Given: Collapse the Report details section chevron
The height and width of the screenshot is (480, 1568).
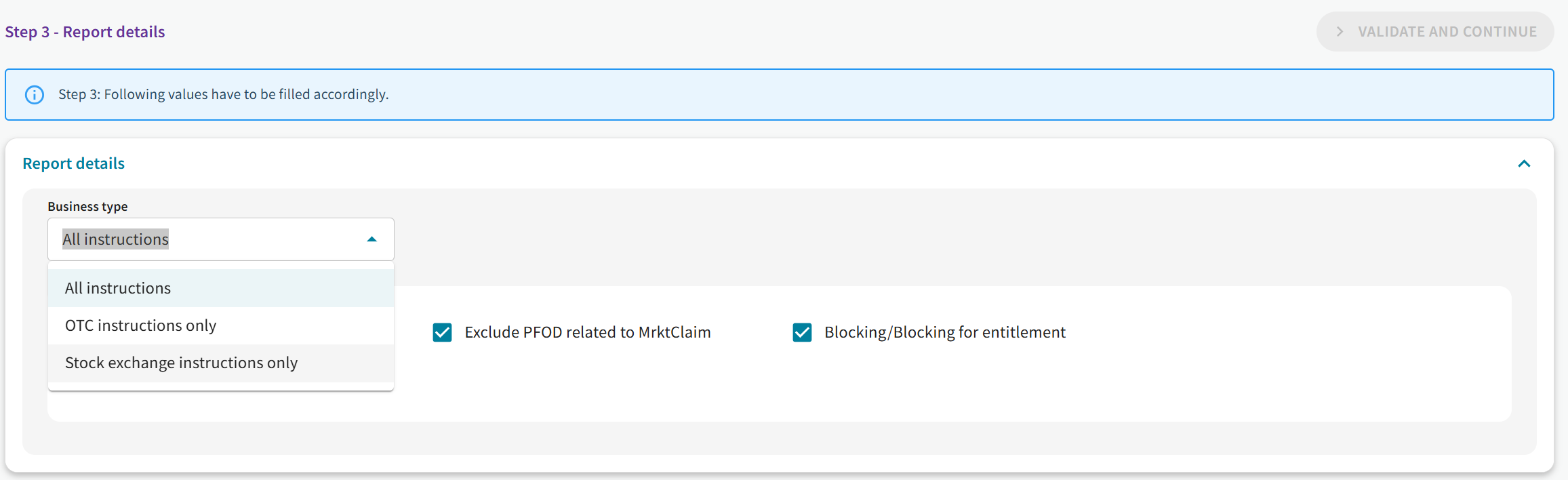Looking at the screenshot, I should (1524, 163).
